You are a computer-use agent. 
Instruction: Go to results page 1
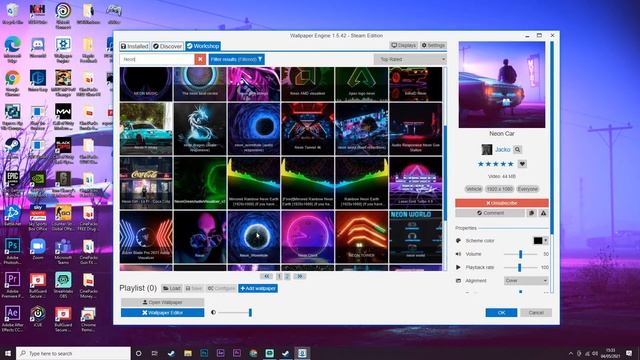pos(279,276)
